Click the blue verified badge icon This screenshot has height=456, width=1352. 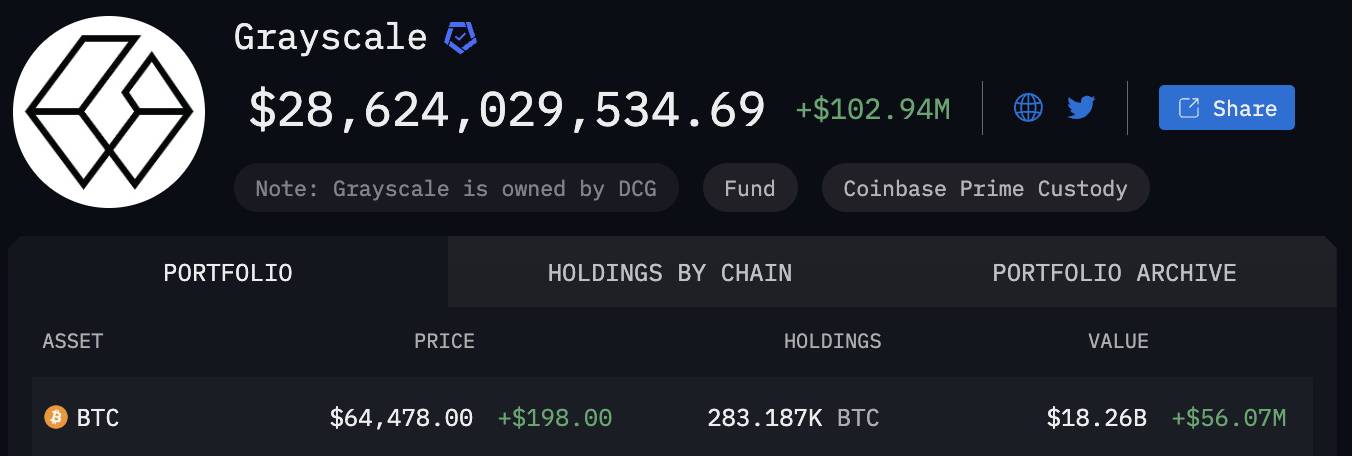460,39
